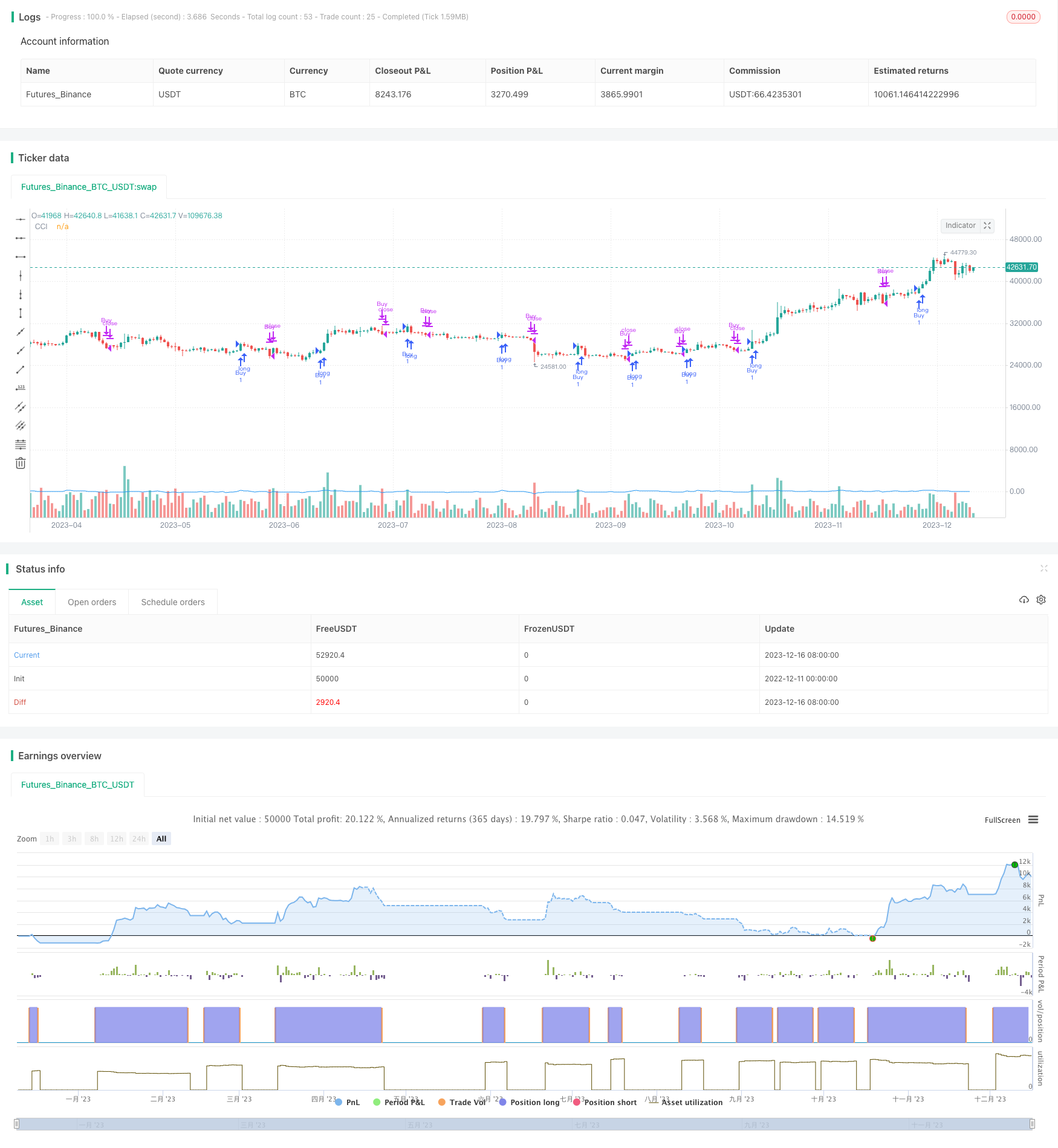Viewport: 1058px width, 1148px height.
Task: Set chart zoom to 12h
Action: pyautogui.click(x=117, y=838)
